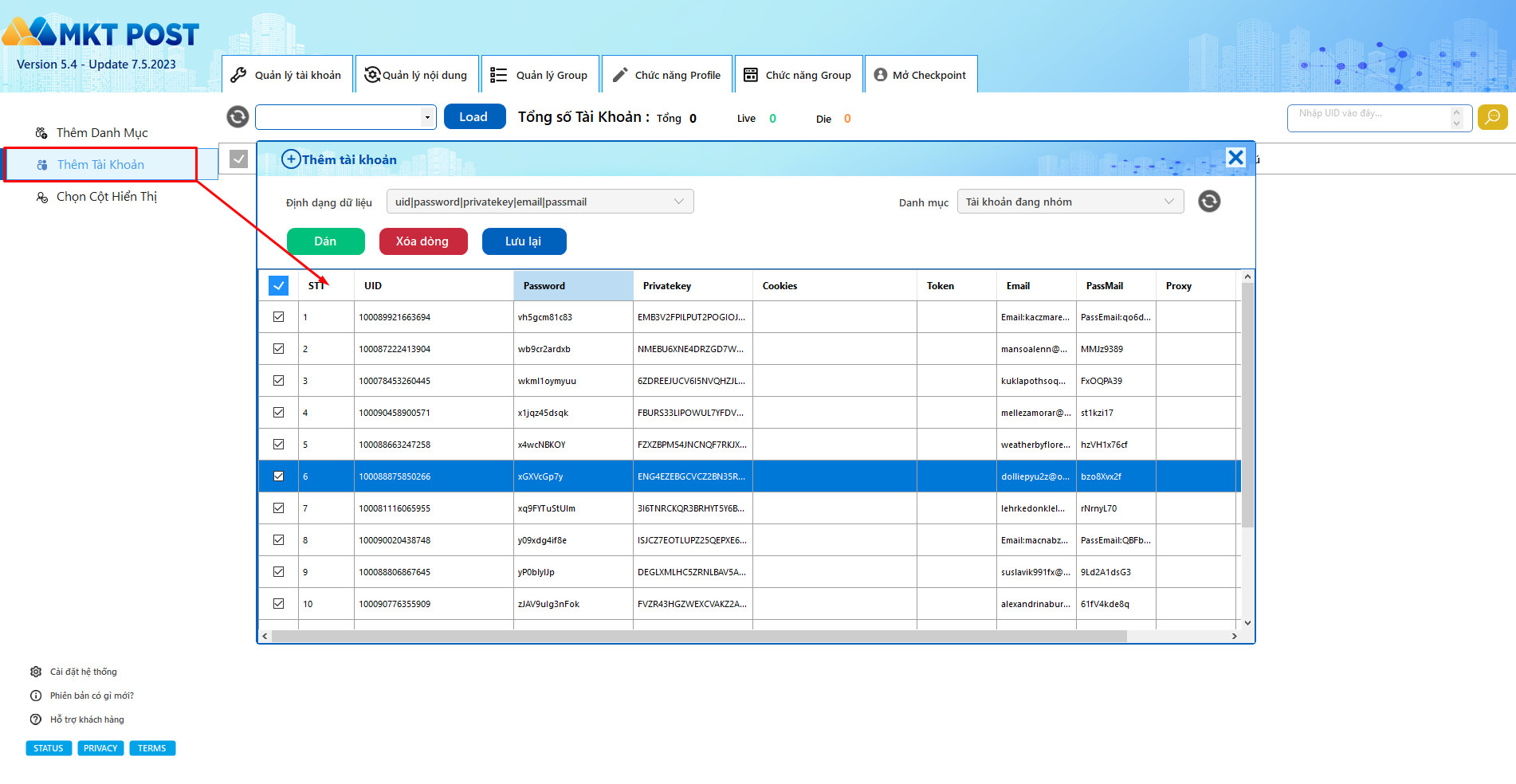Uncheck row 9 with UID 100088806867645
Image resolution: width=1516 pixels, height=784 pixels.
pos(278,571)
